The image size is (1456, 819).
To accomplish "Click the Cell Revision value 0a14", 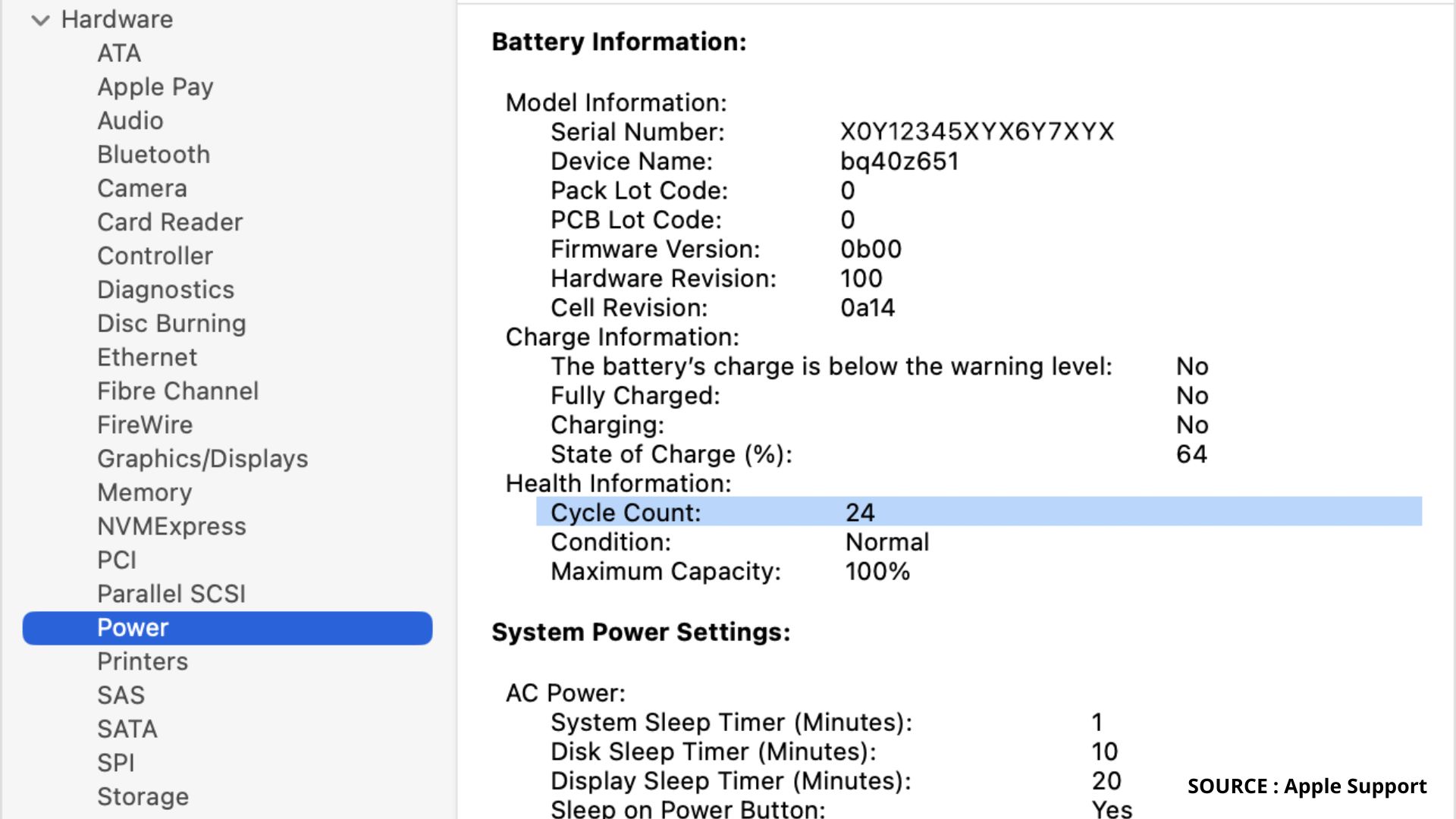I will [868, 308].
